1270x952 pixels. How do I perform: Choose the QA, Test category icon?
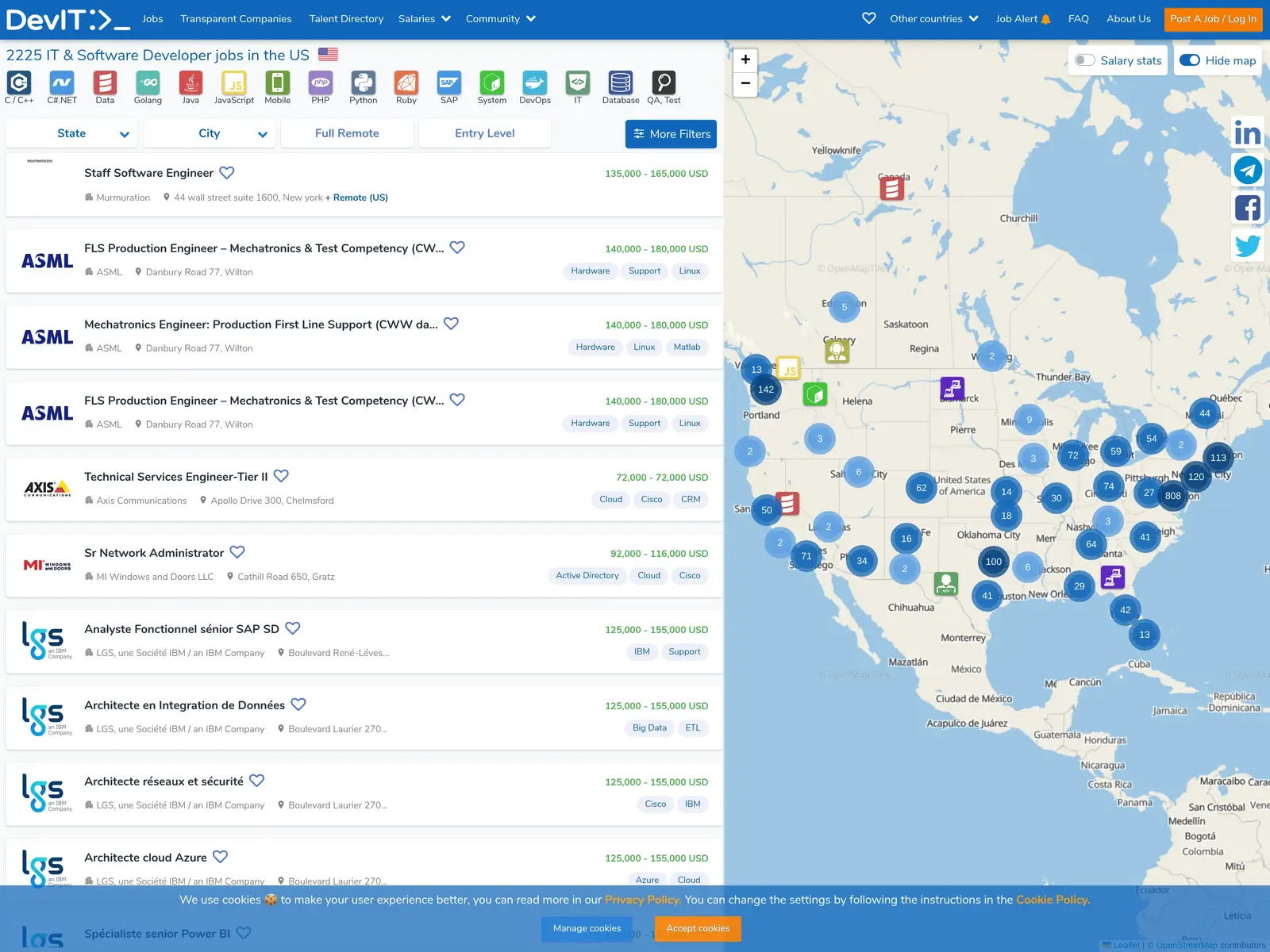click(664, 83)
